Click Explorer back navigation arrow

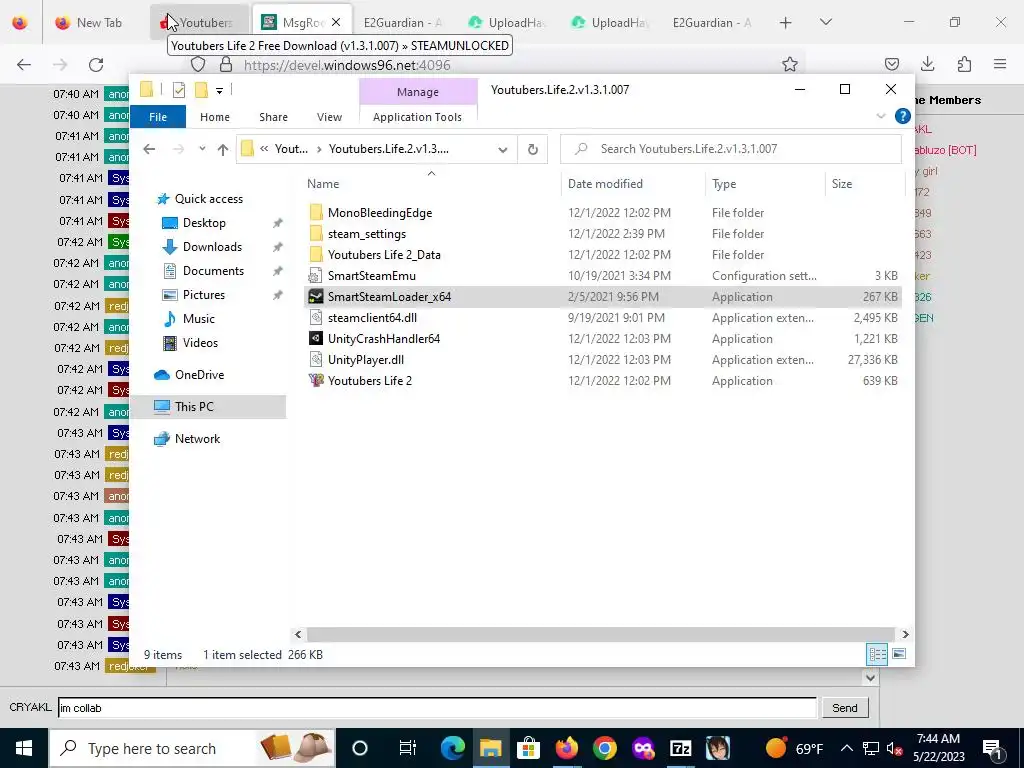149,149
